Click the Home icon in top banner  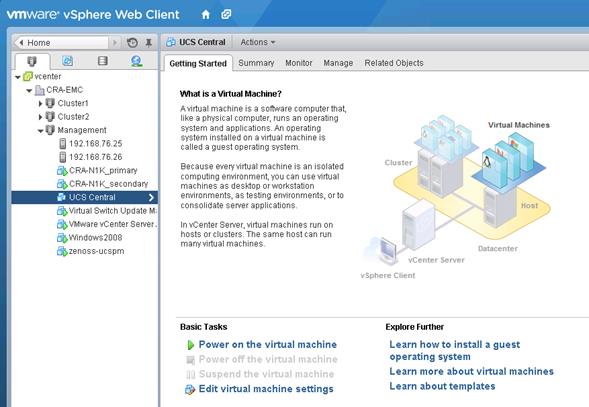pyautogui.click(x=205, y=15)
